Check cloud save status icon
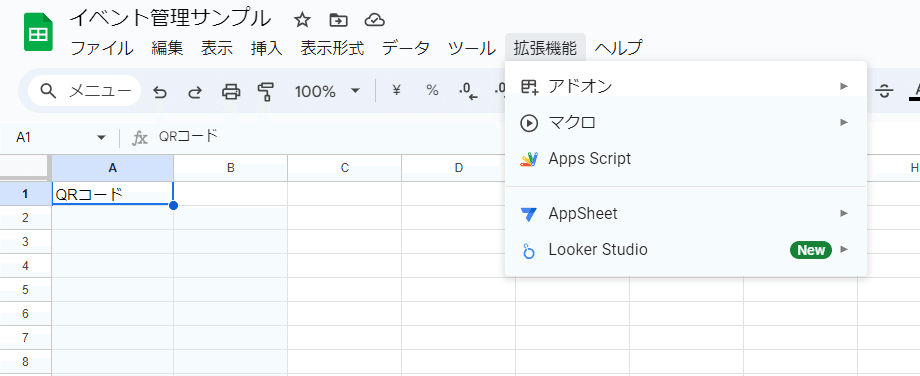920x376 pixels. (374, 21)
